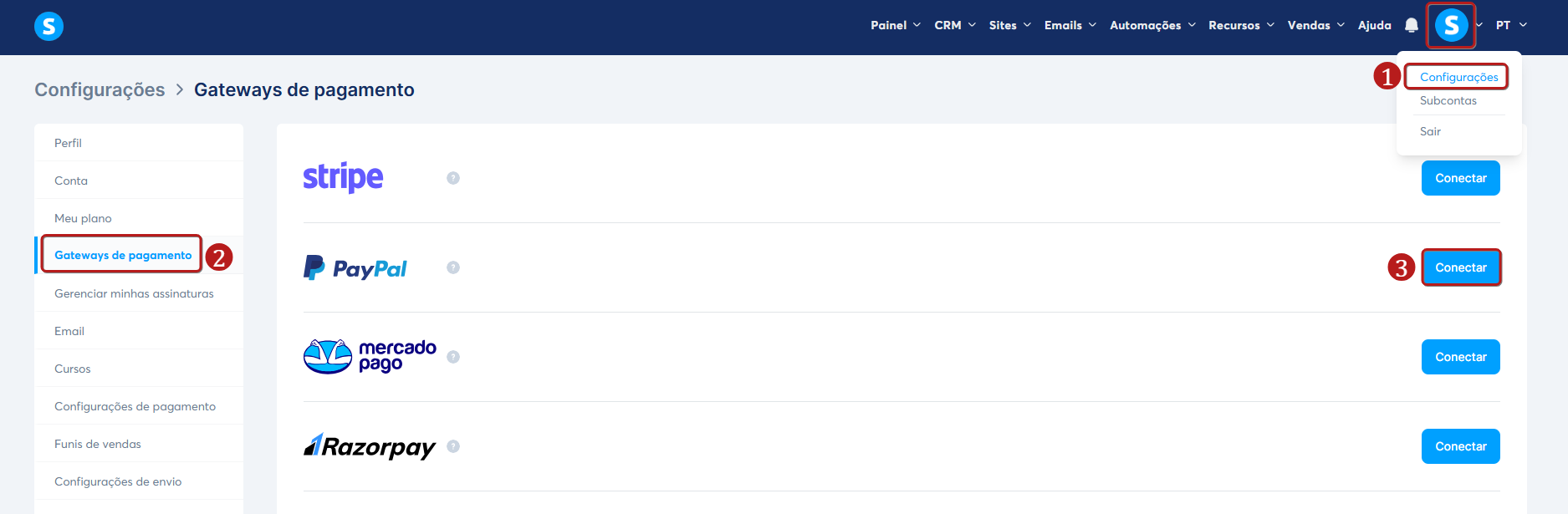Open Cursos in settings sidebar
The width and height of the screenshot is (1568, 514).
139,369
